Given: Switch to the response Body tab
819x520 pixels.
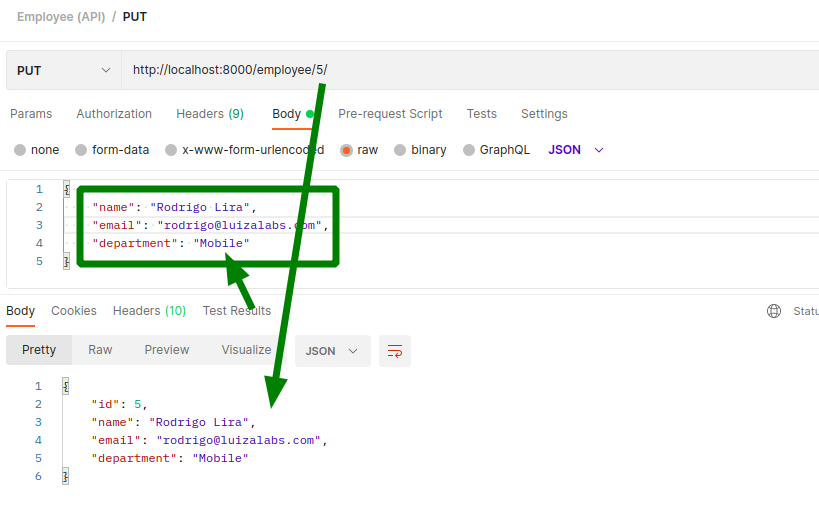Looking at the screenshot, I should point(20,311).
